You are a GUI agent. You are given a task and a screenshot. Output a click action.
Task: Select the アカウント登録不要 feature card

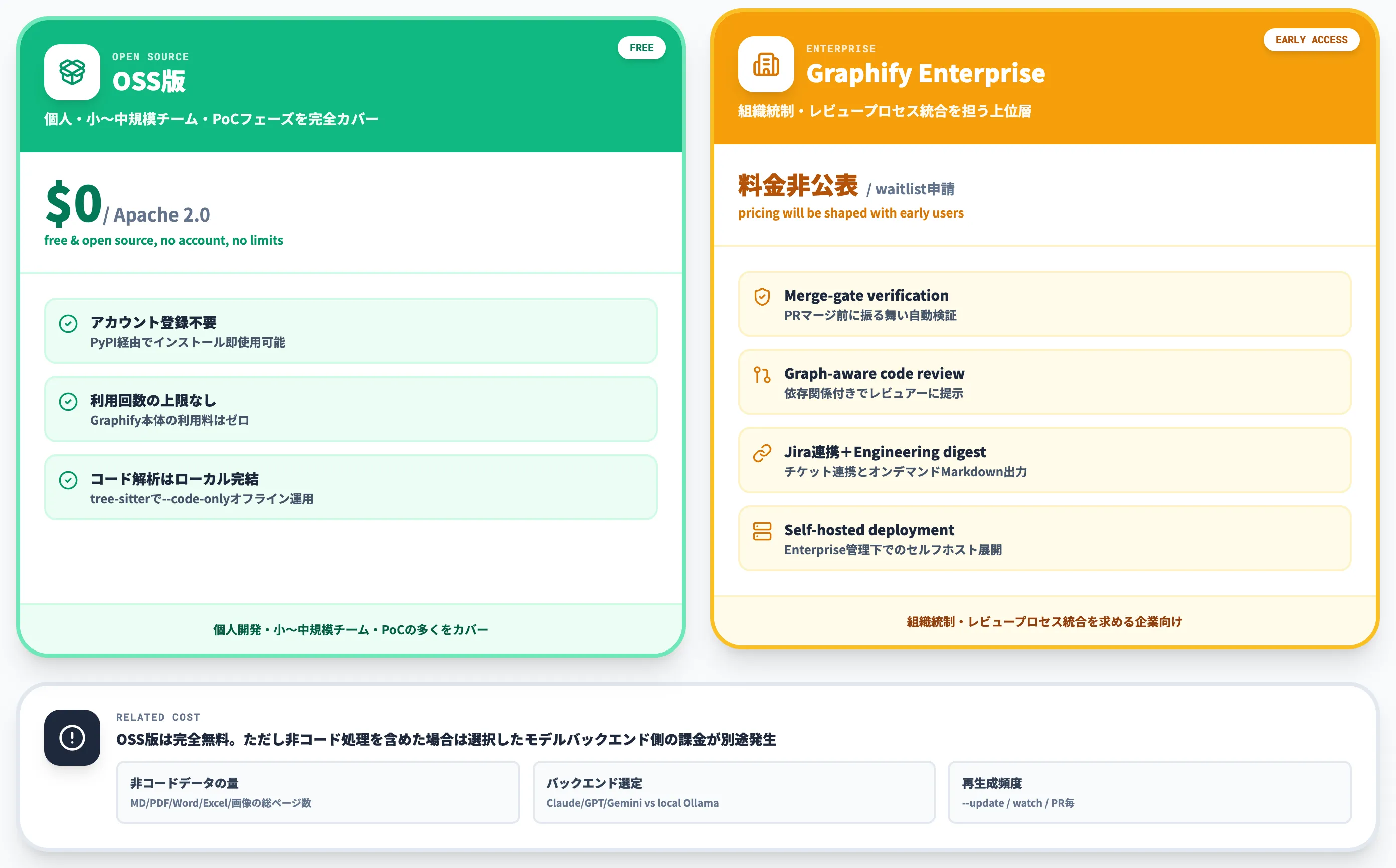[x=351, y=331]
